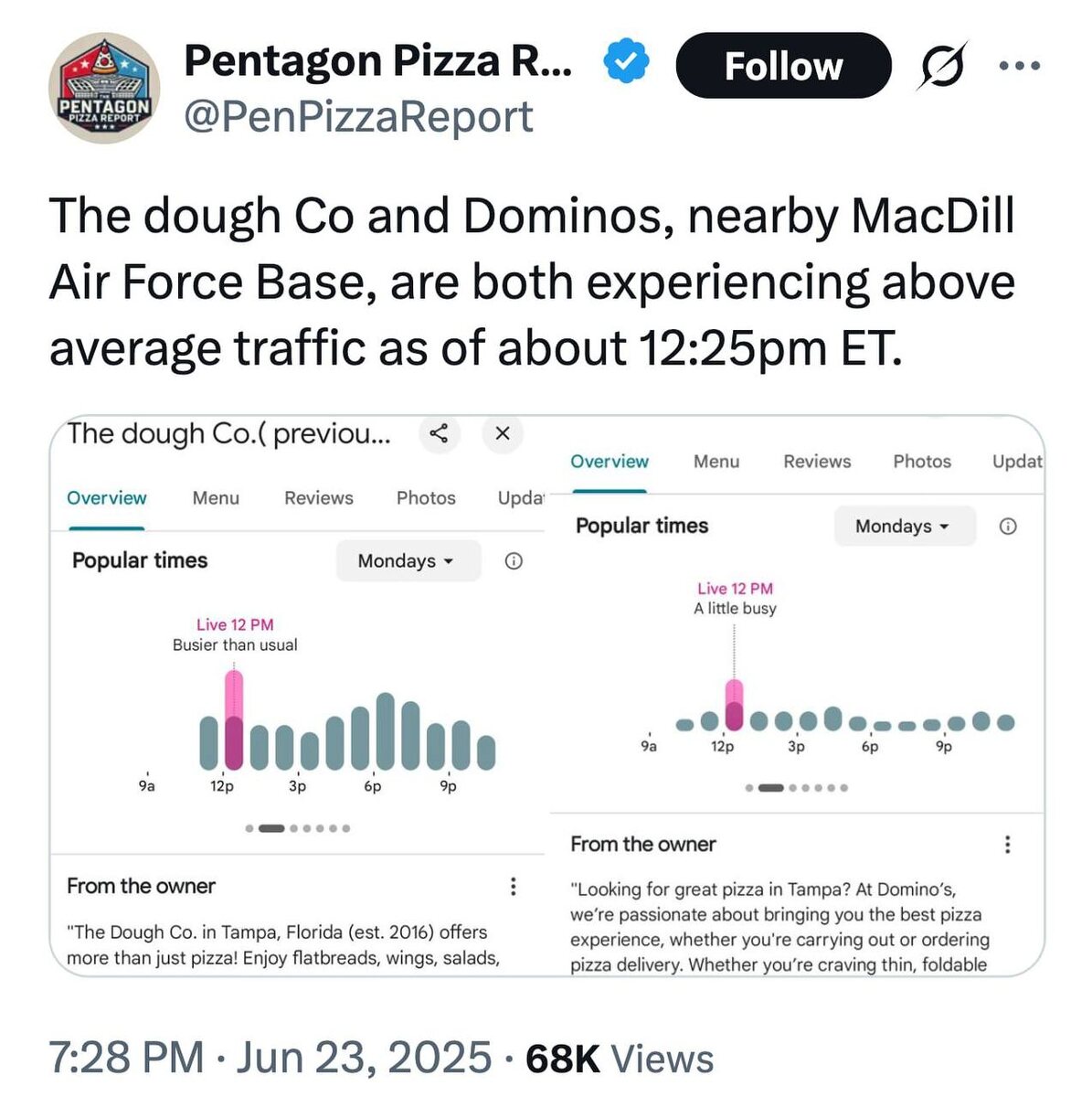Click the share icon on dough Co. card
The image size is (1092, 1097).
pos(439,433)
